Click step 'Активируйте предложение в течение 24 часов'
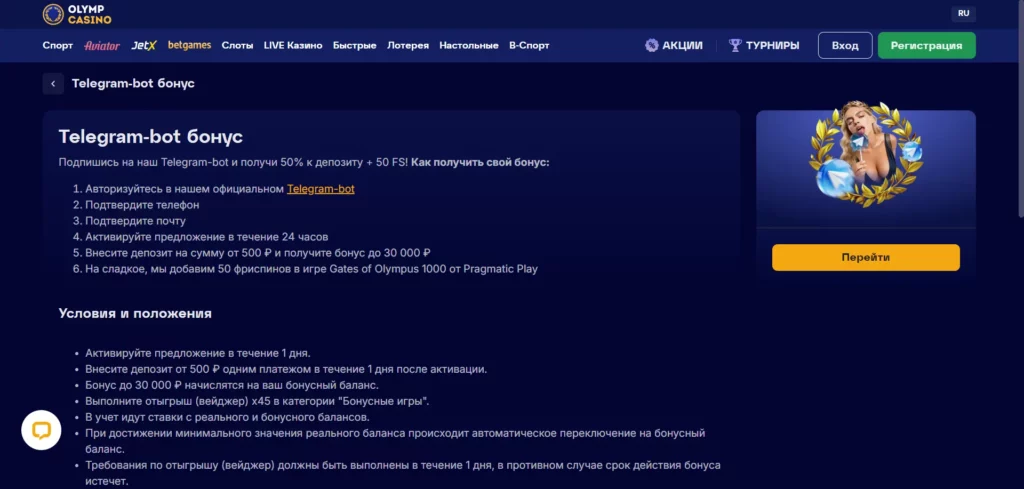Viewport: 1024px width, 489px height. (207, 236)
